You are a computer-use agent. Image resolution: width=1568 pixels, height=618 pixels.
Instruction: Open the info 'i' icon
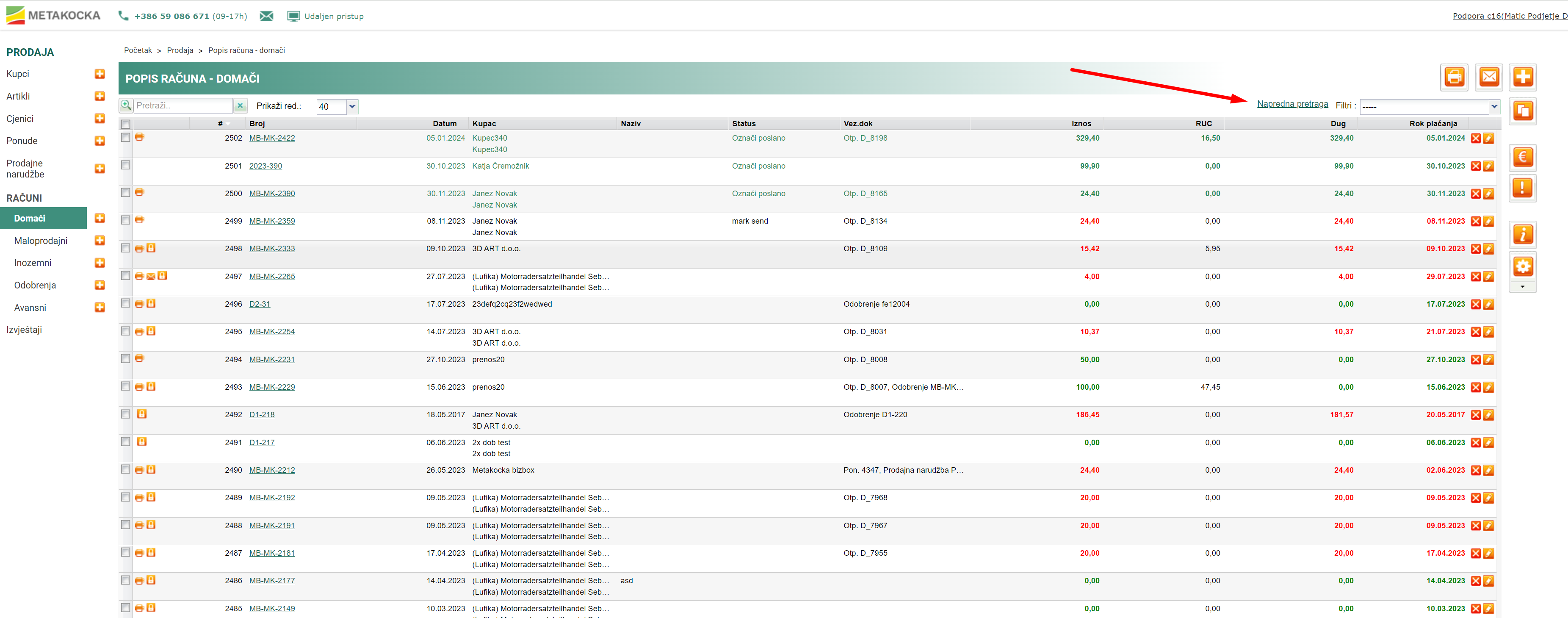pos(1522,234)
